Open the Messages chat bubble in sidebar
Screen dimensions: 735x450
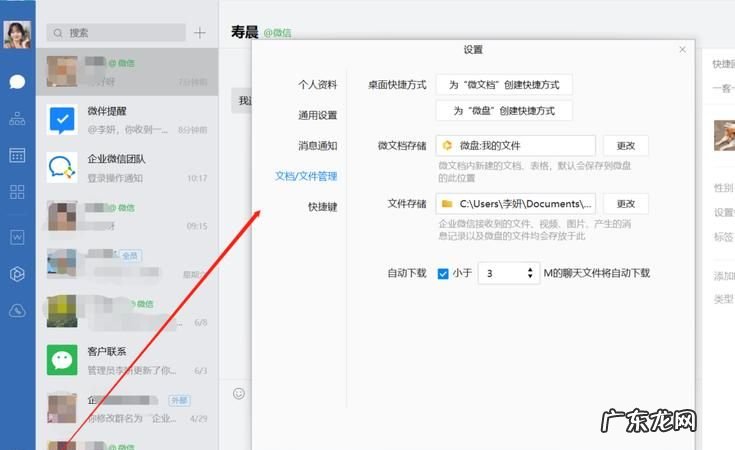(x=17, y=82)
